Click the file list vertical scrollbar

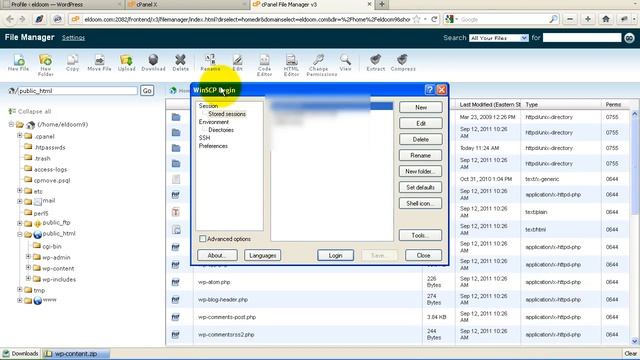(635, 227)
